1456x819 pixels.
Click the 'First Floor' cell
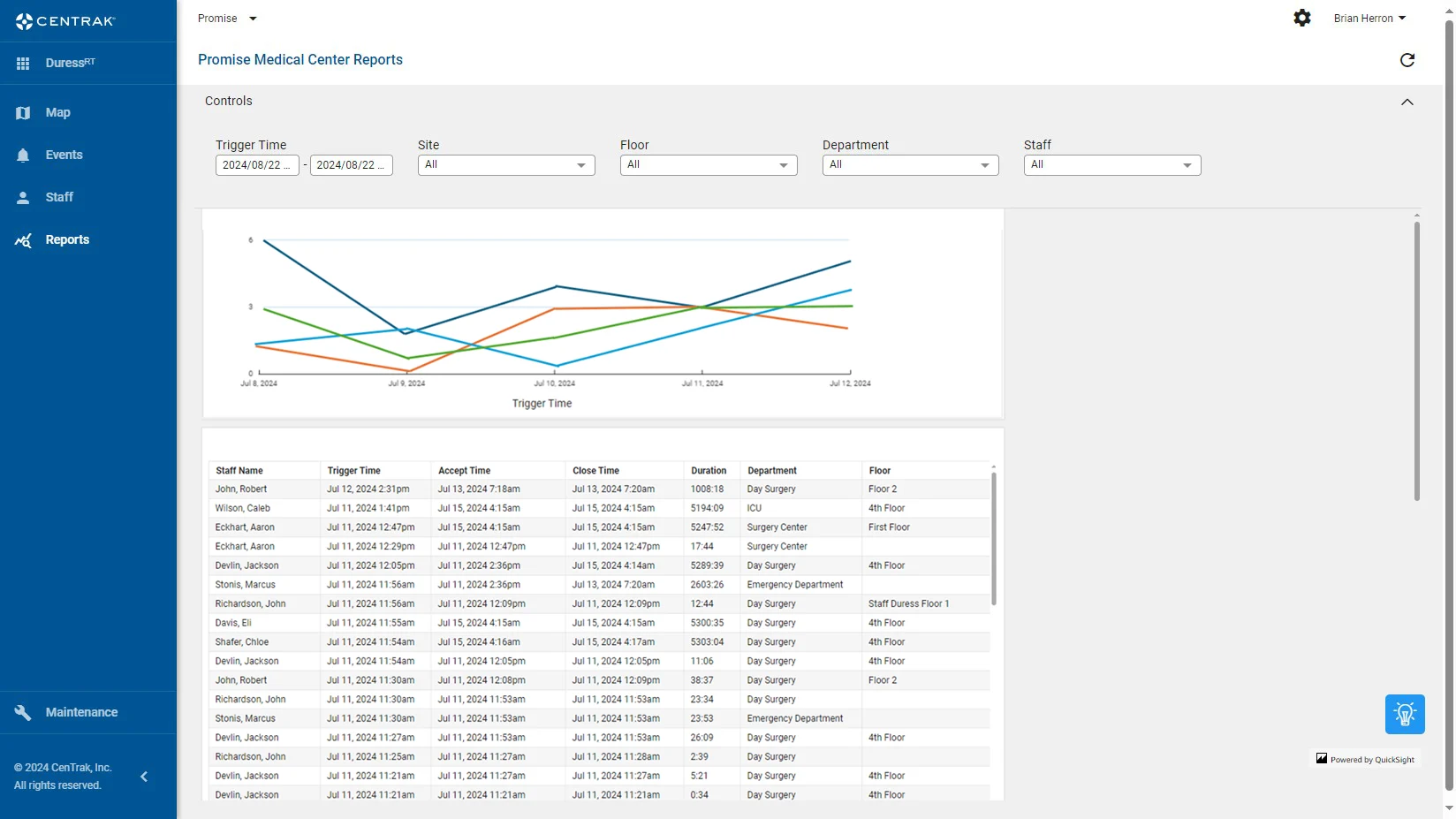pos(889,527)
